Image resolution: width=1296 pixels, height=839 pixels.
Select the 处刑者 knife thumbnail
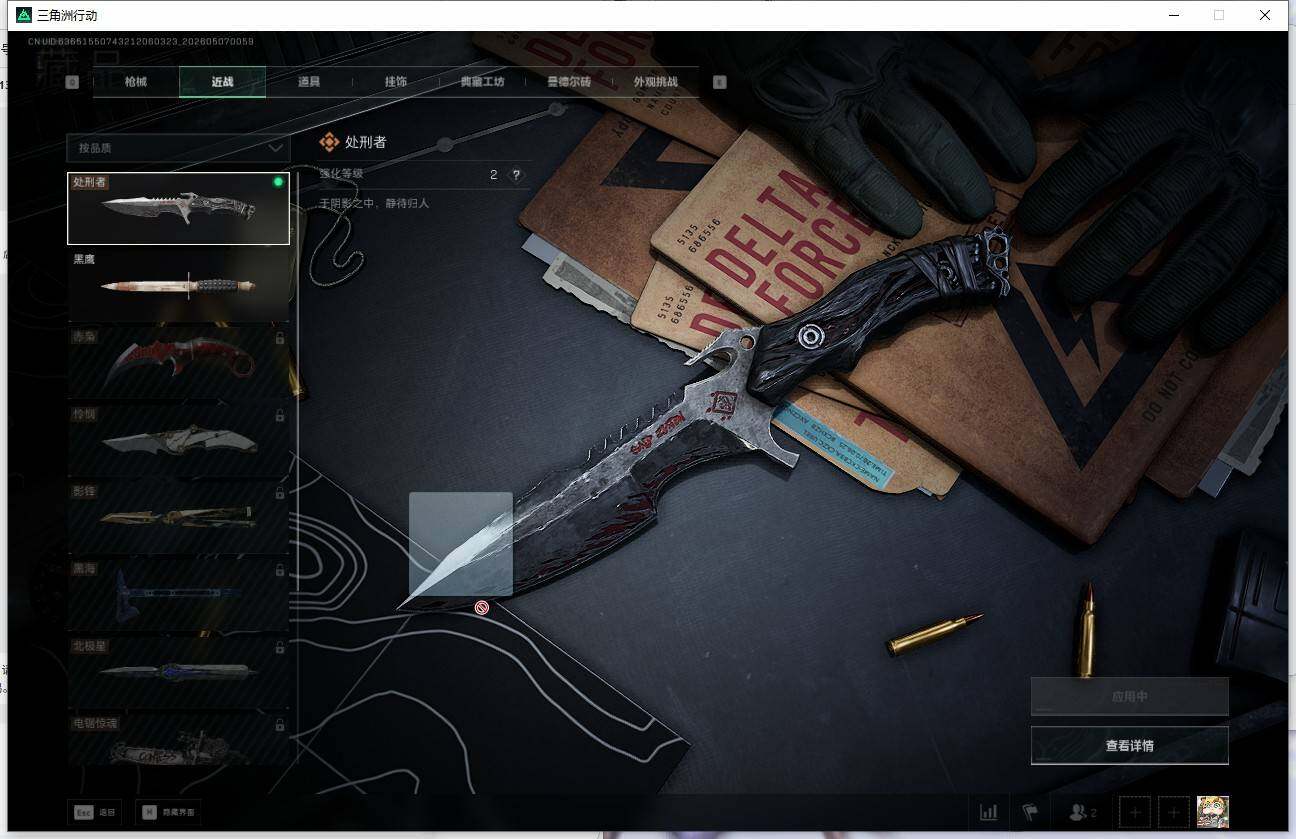point(178,208)
